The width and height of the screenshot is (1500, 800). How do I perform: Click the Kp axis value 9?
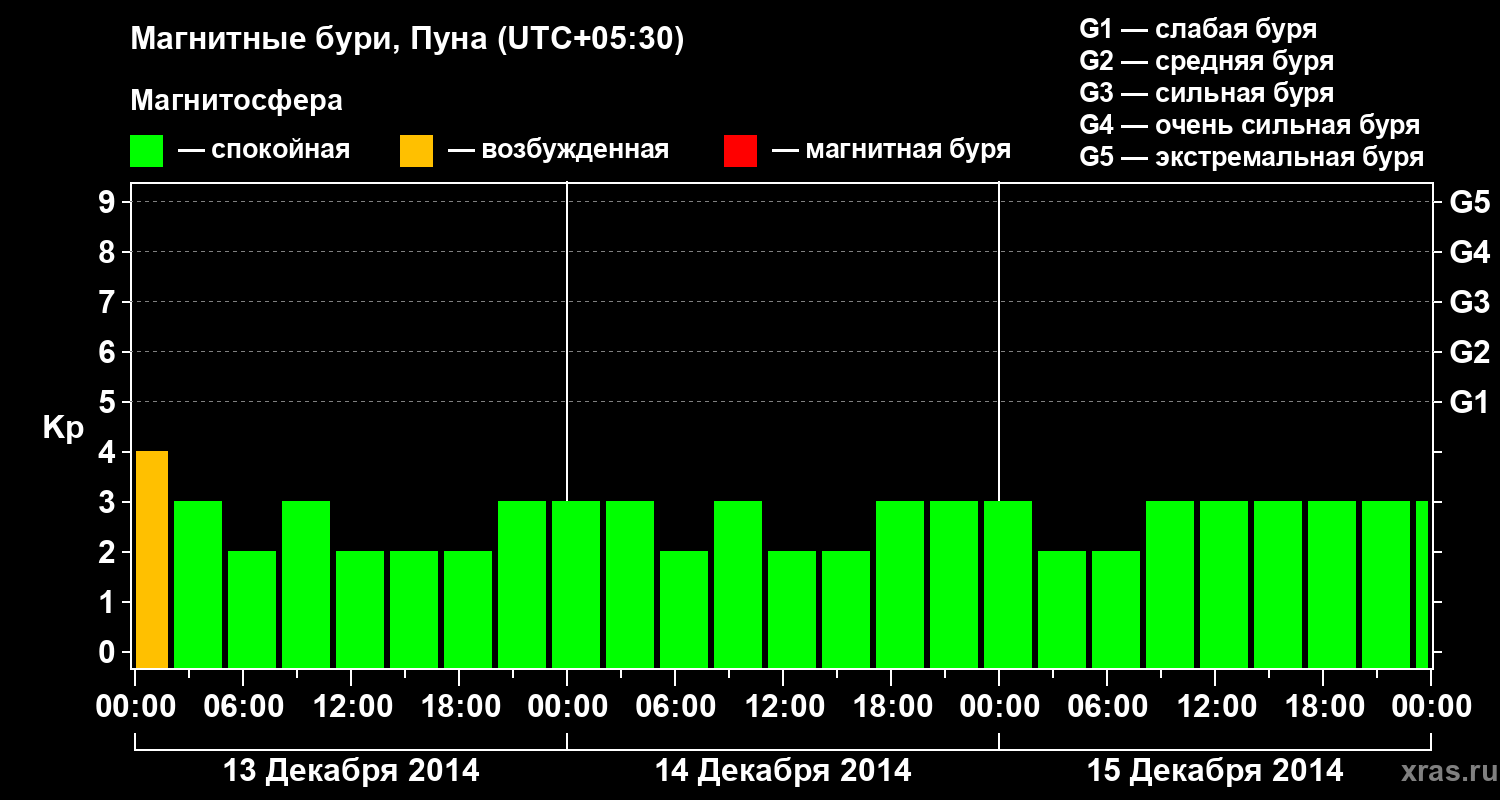(x=109, y=202)
